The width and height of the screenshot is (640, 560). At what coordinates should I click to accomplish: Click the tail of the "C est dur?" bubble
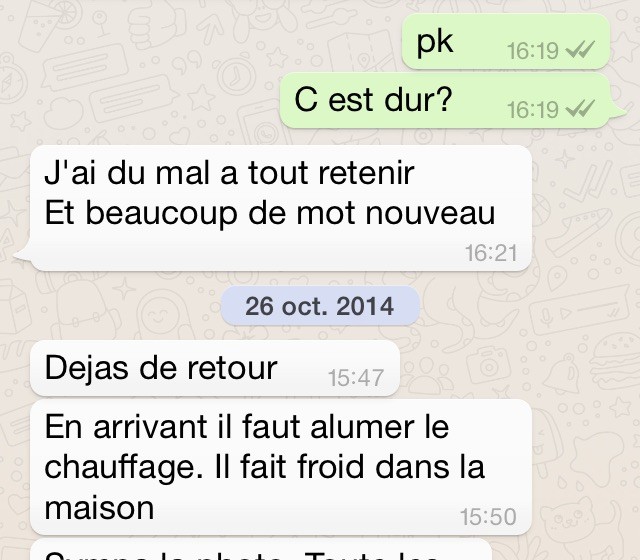coord(618,112)
